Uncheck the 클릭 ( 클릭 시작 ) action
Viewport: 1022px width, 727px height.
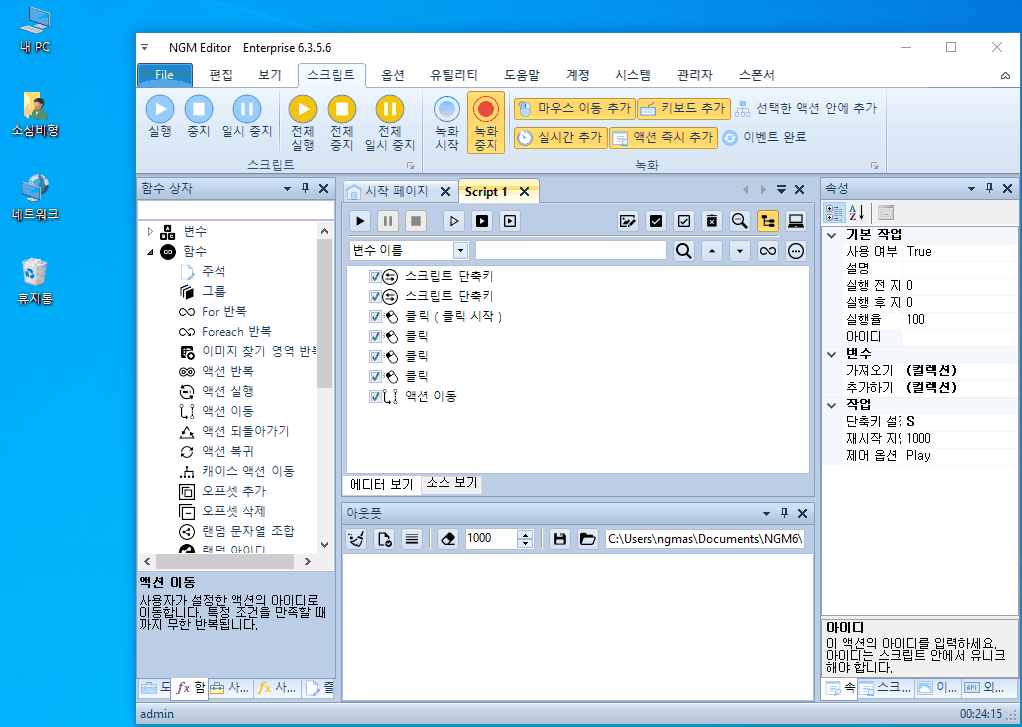tap(375, 316)
